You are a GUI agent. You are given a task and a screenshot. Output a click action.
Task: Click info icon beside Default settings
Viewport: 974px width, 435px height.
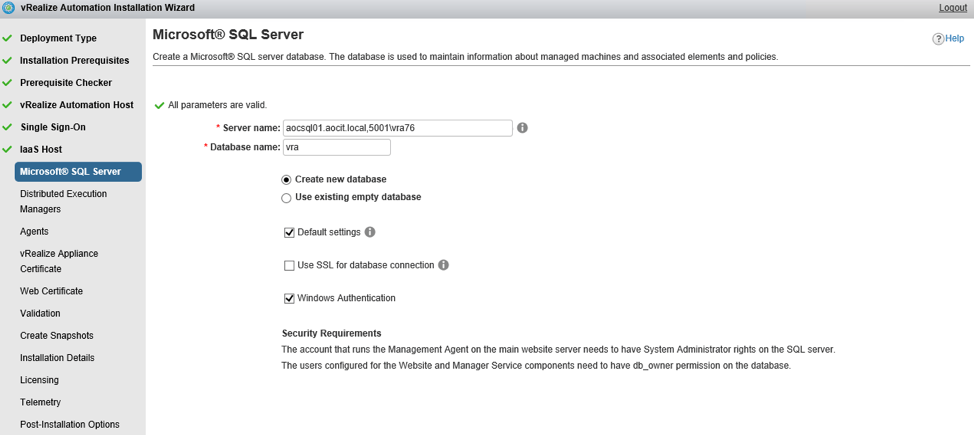[370, 232]
